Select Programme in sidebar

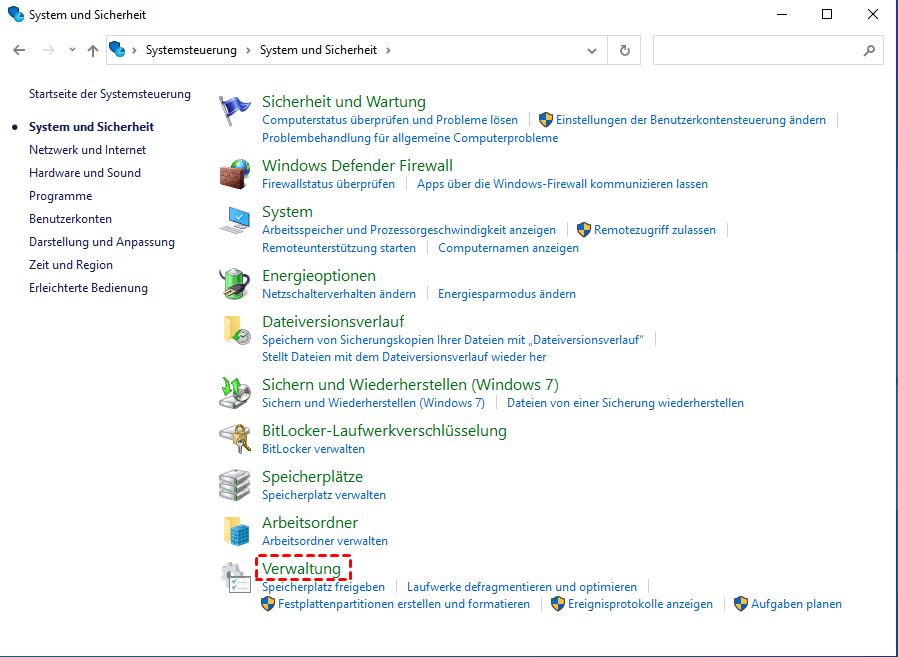click(61, 195)
